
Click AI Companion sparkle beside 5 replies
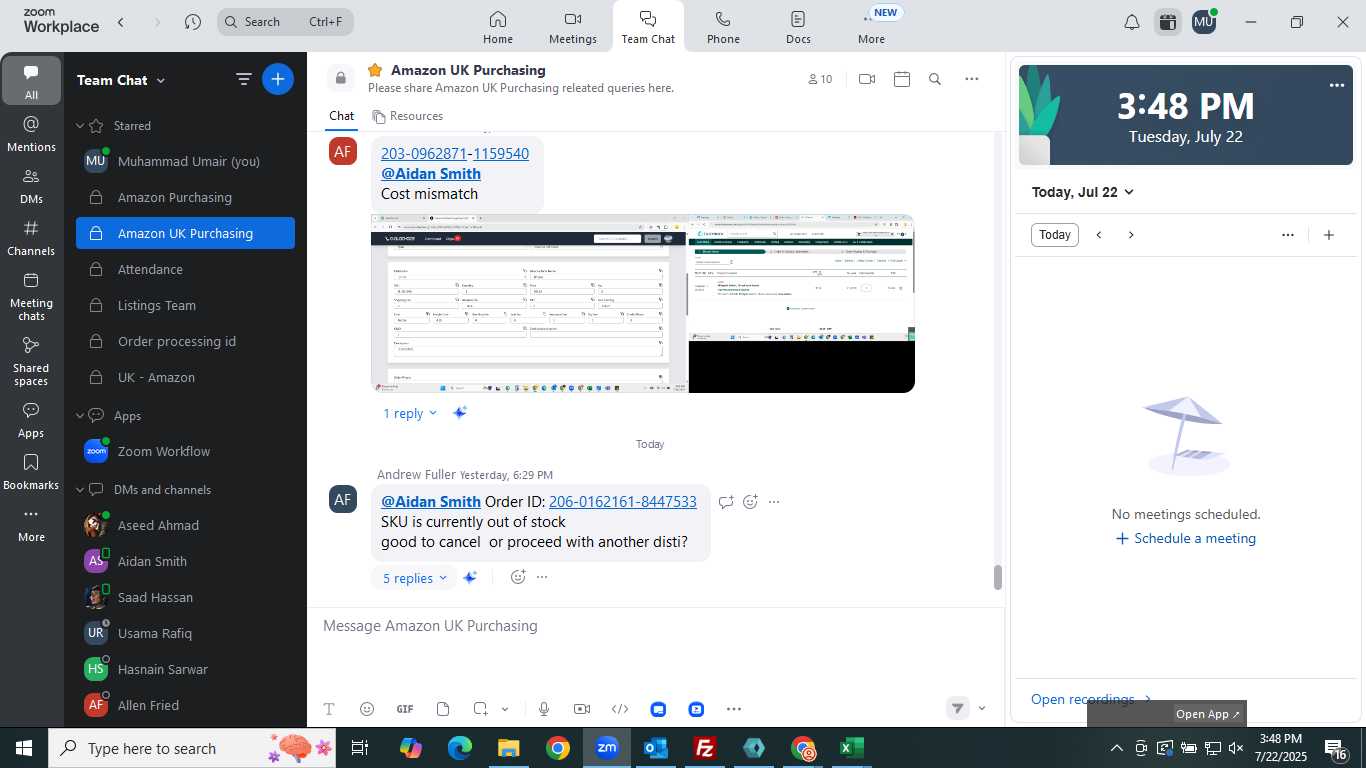[x=470, y=577]
